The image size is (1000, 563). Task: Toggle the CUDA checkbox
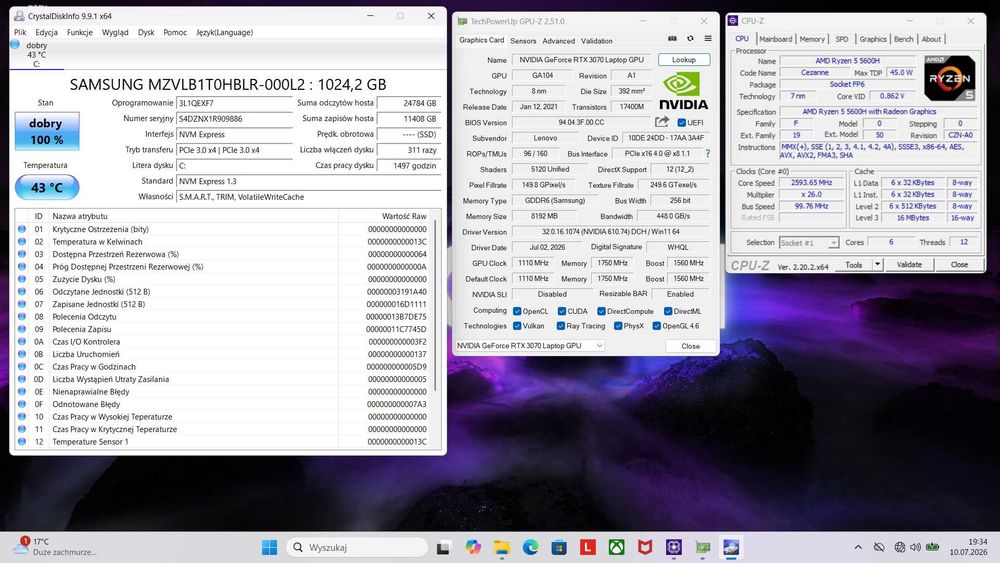coord(562,311)
